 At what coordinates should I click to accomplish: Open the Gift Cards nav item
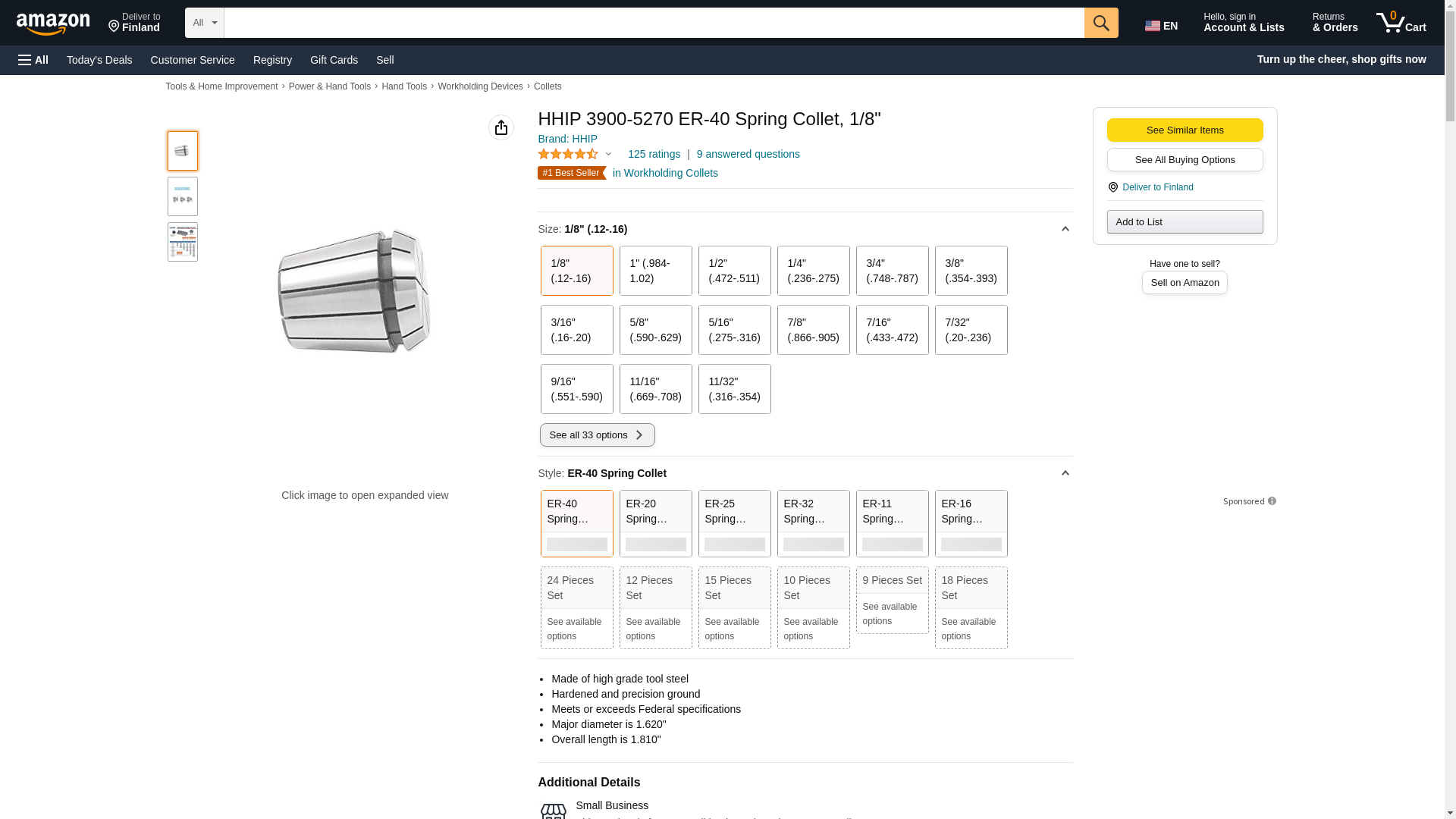click(x=334, y=60)
